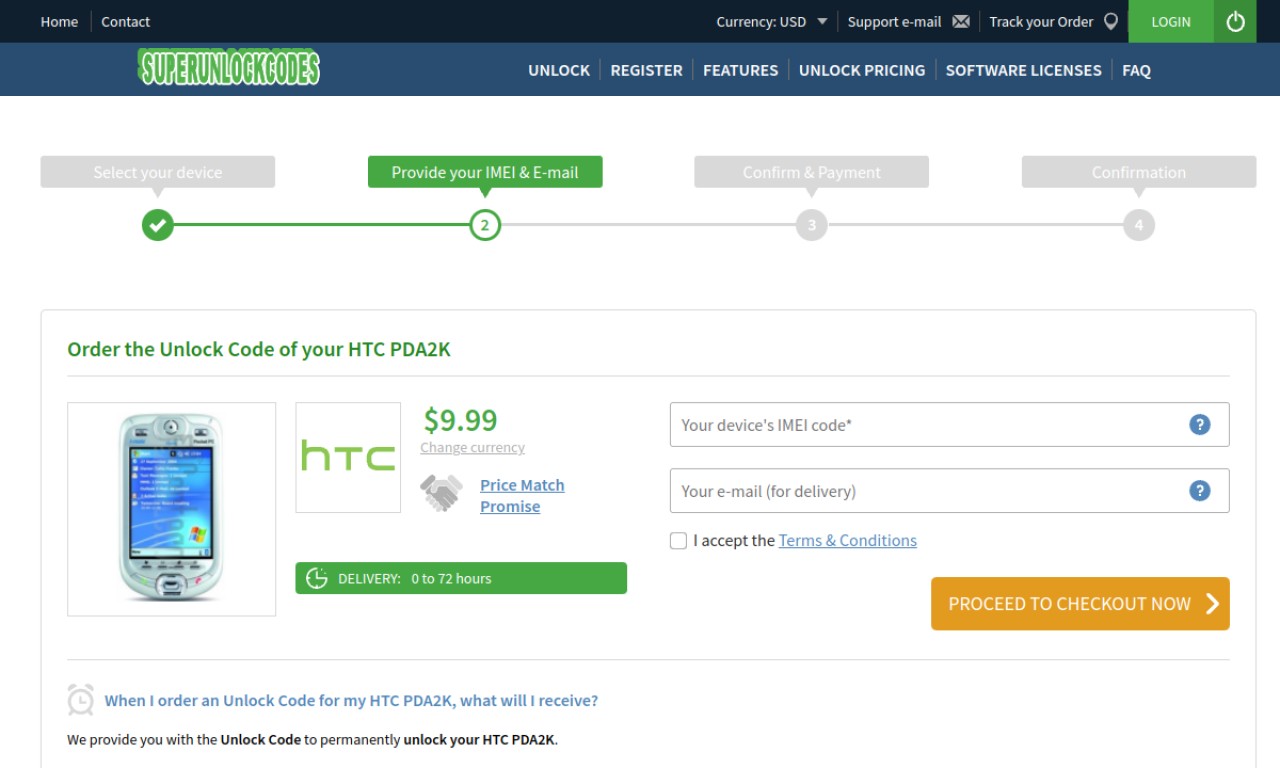Expand the 'what will I receive' question
This screenshot has height=768, width=1280.
click(x=351, y=700)
